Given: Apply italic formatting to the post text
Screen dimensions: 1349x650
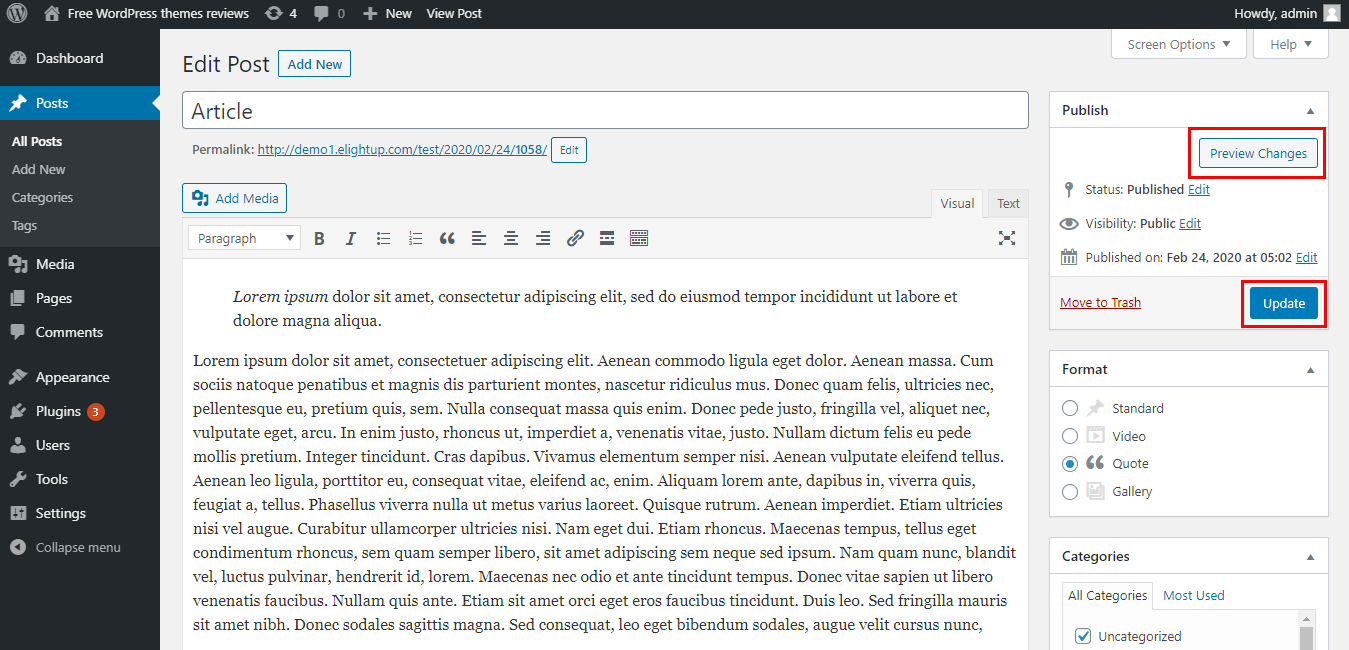Looking at the screenshot, I should click(351, 237).
